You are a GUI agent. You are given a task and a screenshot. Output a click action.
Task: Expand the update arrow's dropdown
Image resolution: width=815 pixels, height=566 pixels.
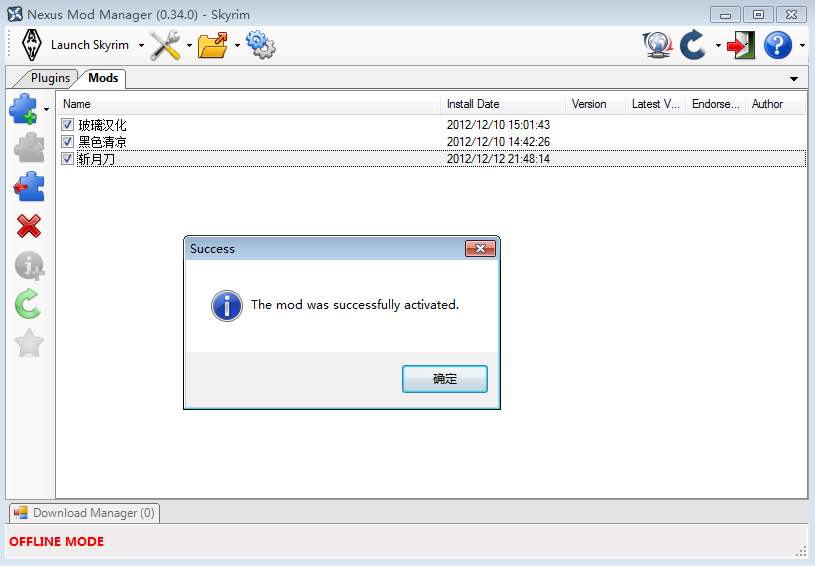click(x=718, y=46)
